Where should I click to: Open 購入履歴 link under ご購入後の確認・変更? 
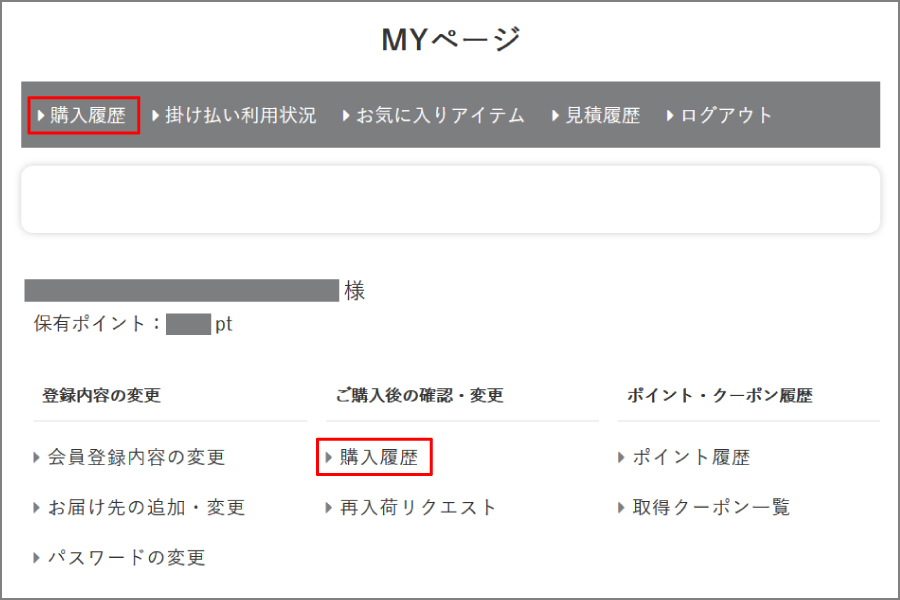coord(379,458)
